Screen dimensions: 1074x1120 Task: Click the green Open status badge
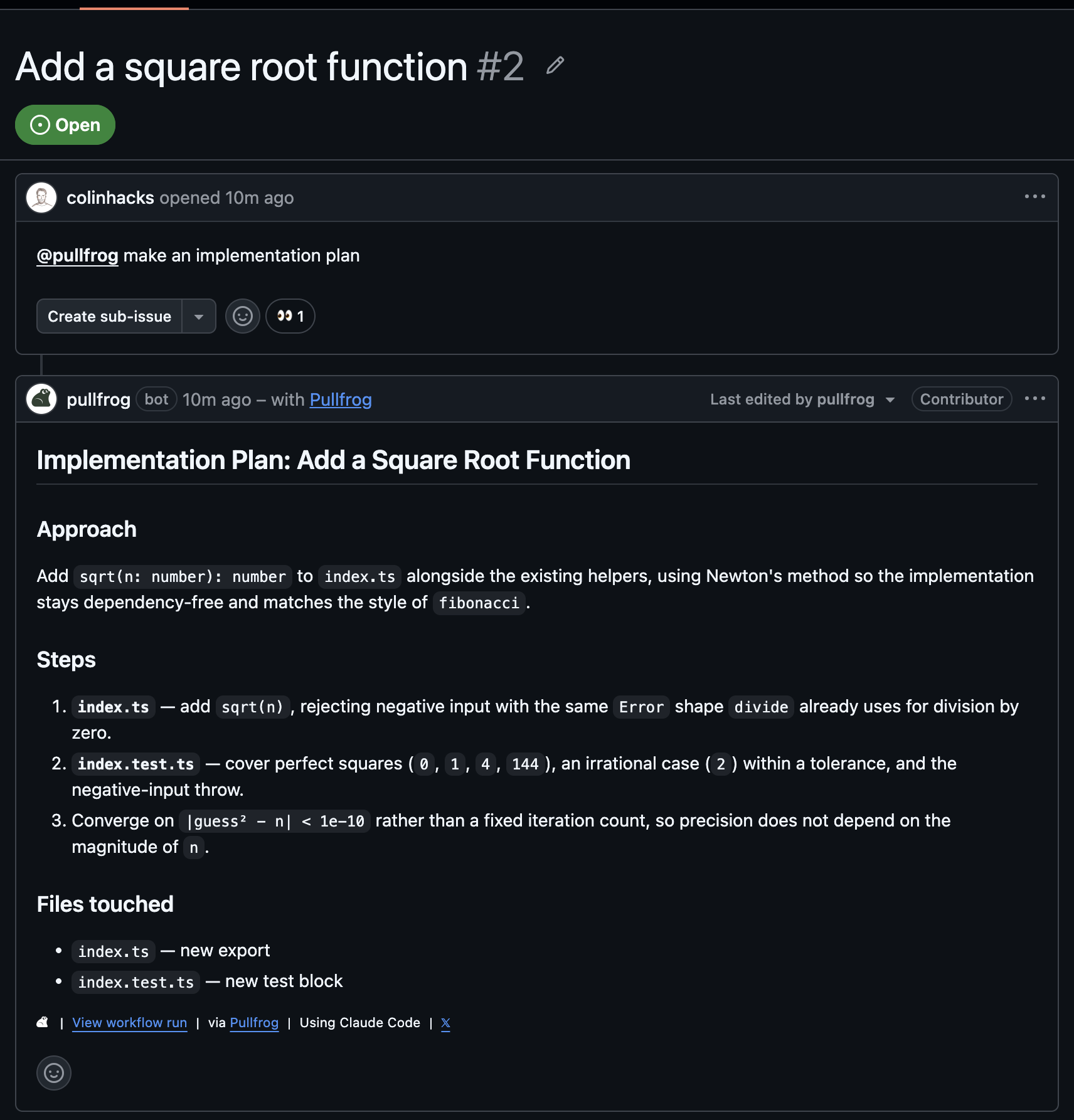65,125
